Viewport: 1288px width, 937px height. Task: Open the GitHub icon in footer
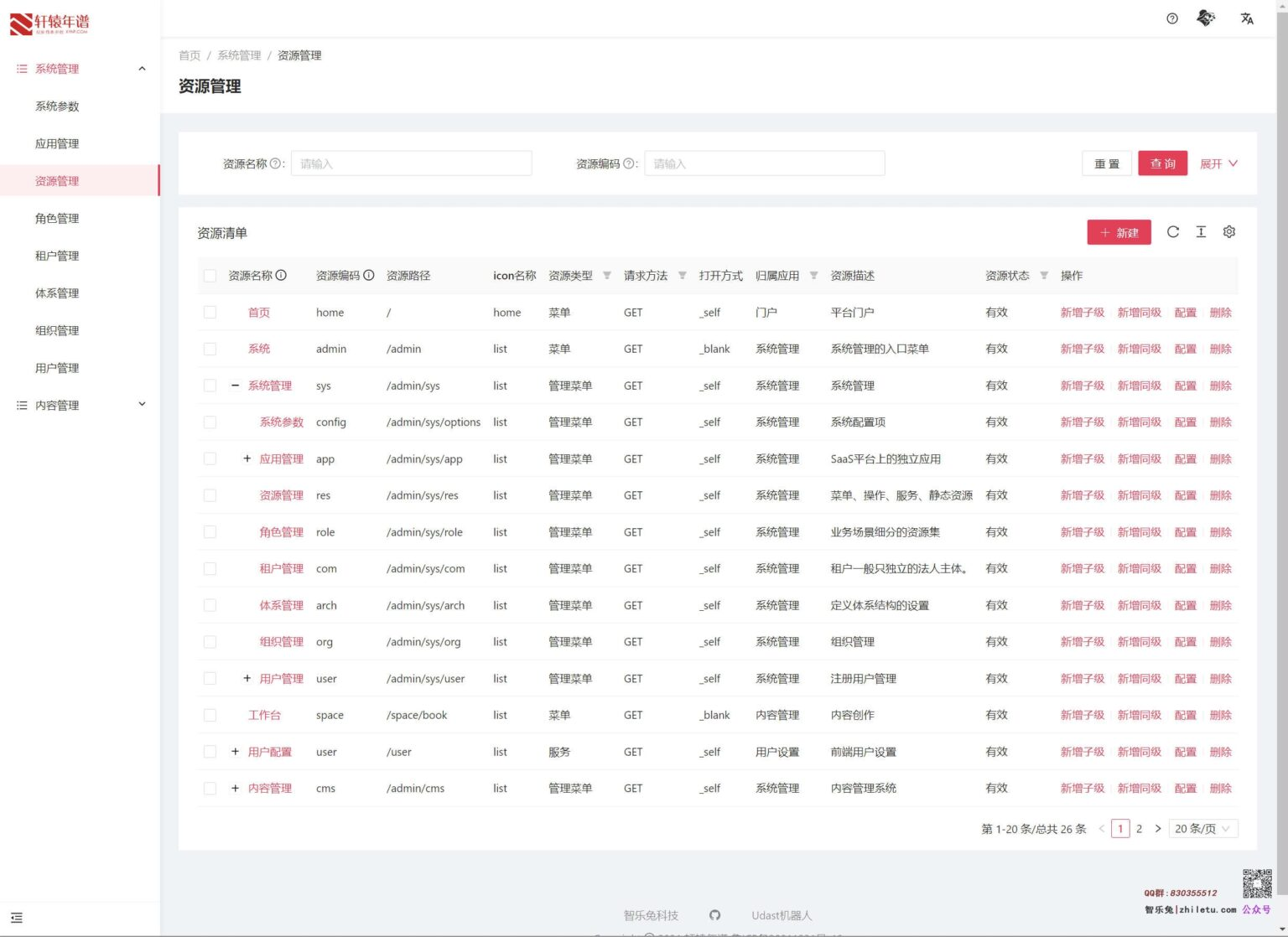pyautogui.click(x=714, y=915)
